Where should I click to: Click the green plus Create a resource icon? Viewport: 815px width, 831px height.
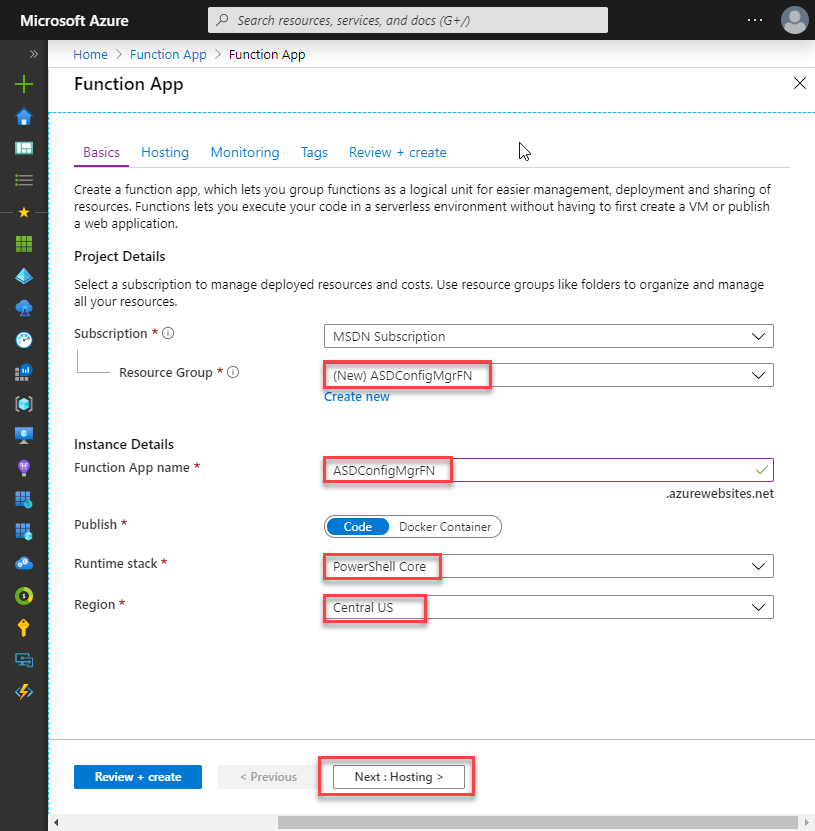(24, 84)
